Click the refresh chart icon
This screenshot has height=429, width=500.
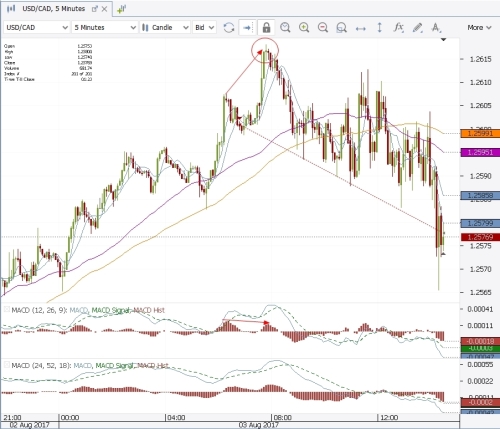[229, 28]
